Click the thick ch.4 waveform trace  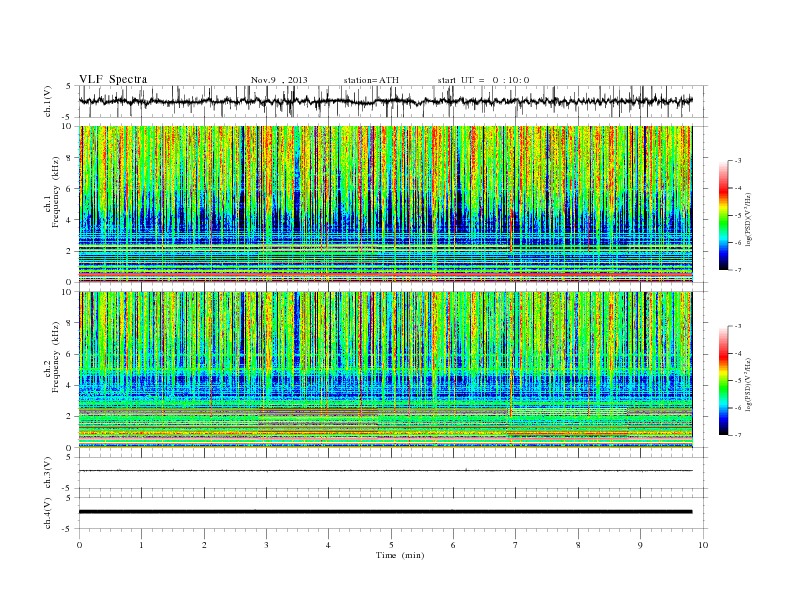(385, 512)
